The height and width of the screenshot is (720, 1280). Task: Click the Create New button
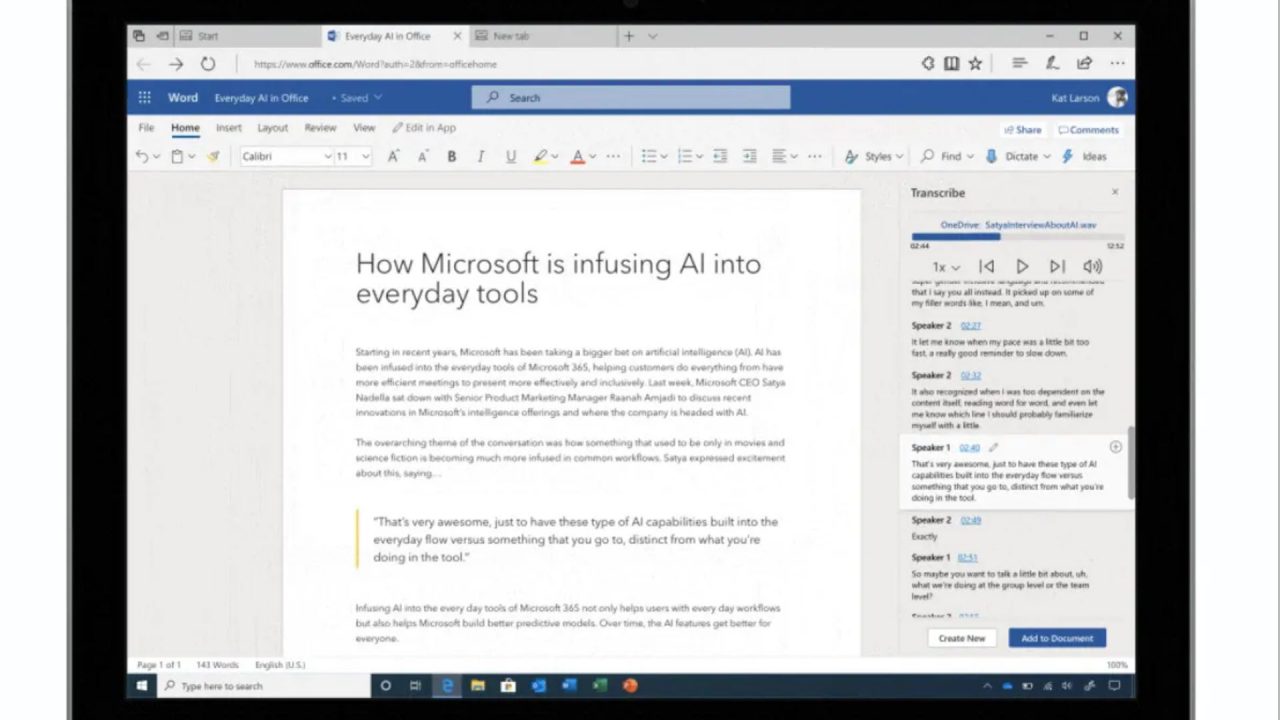pyautogui.click(x=962, y=638)
